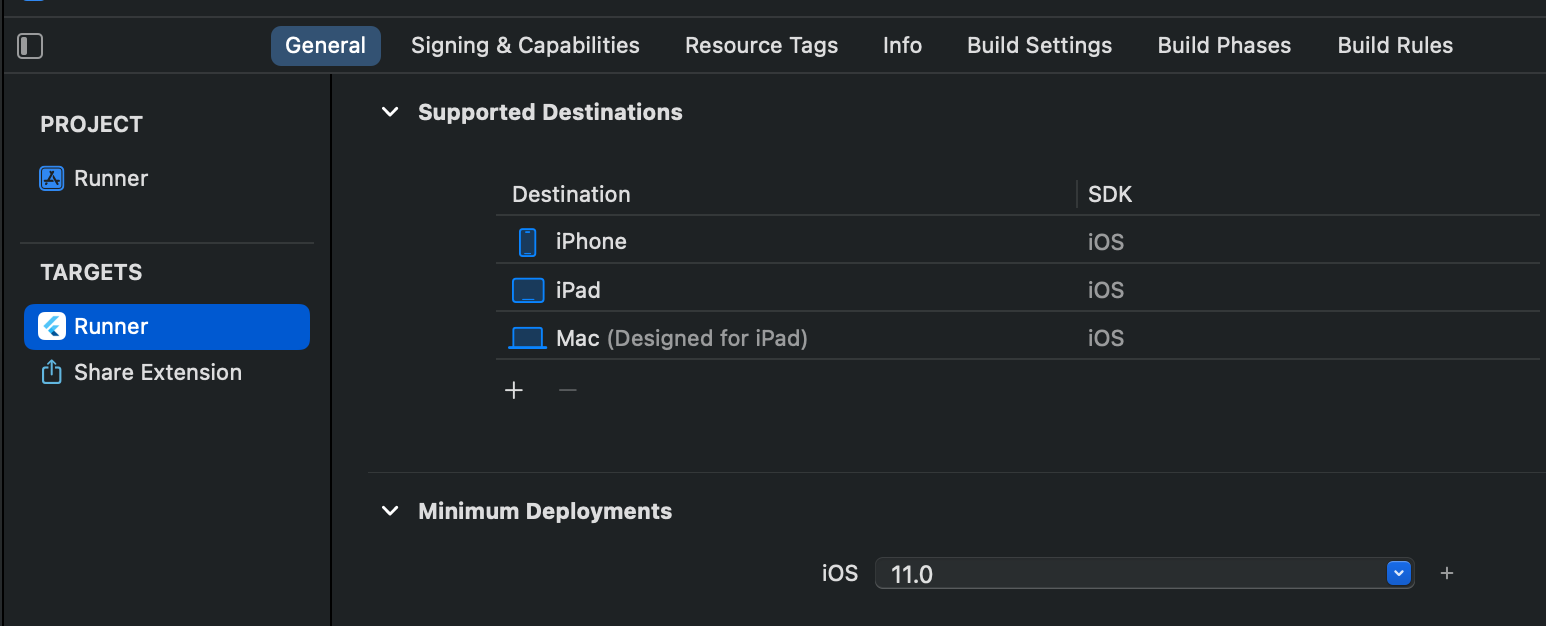The width and height of the screenshot is (1546, 626).
Task: Select the Share Extension target
Action: click(157, 373)
